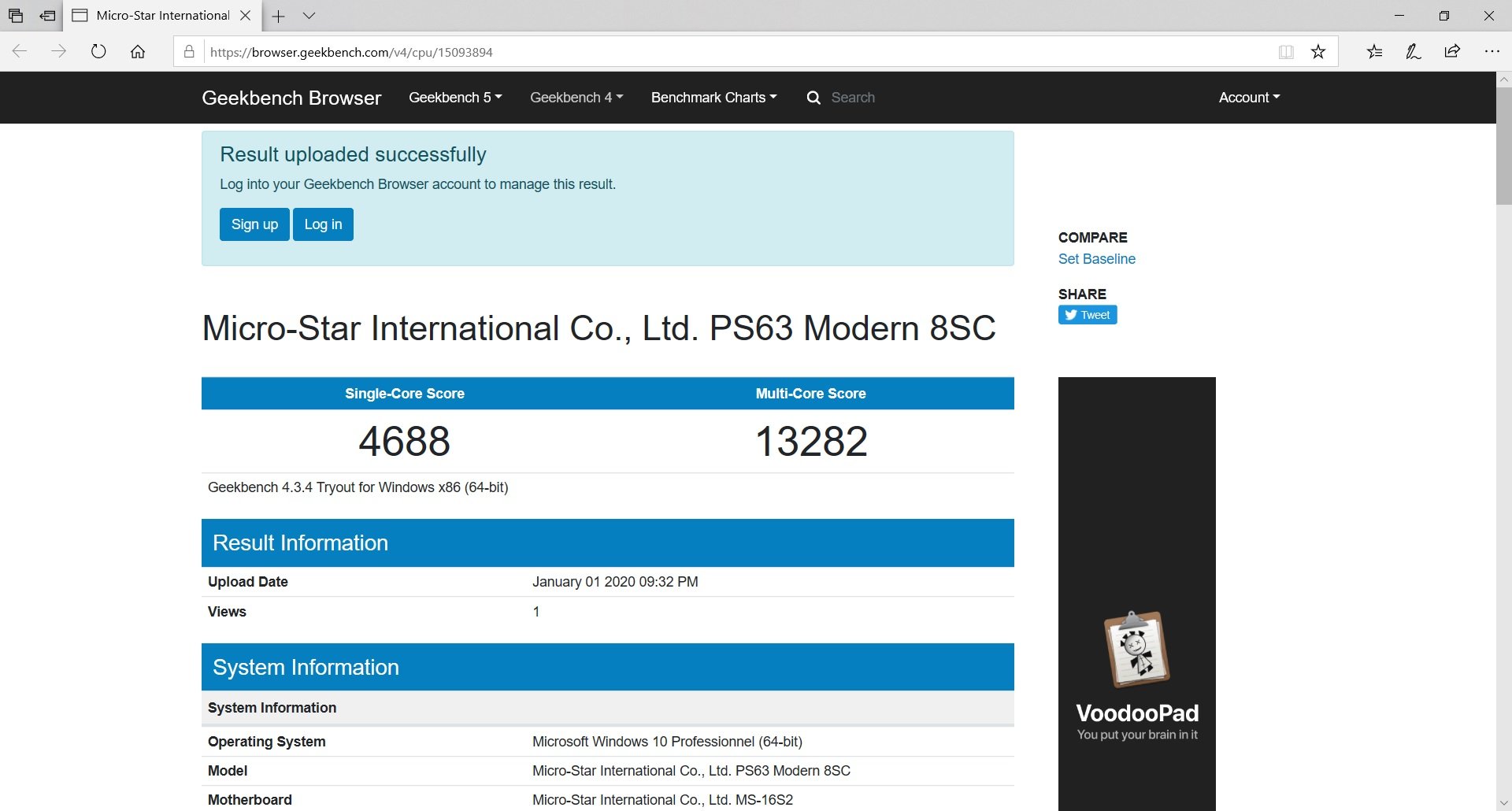Open the favorites hub icon
This screenshot has width=1512, height=811.
[1374, 51]
